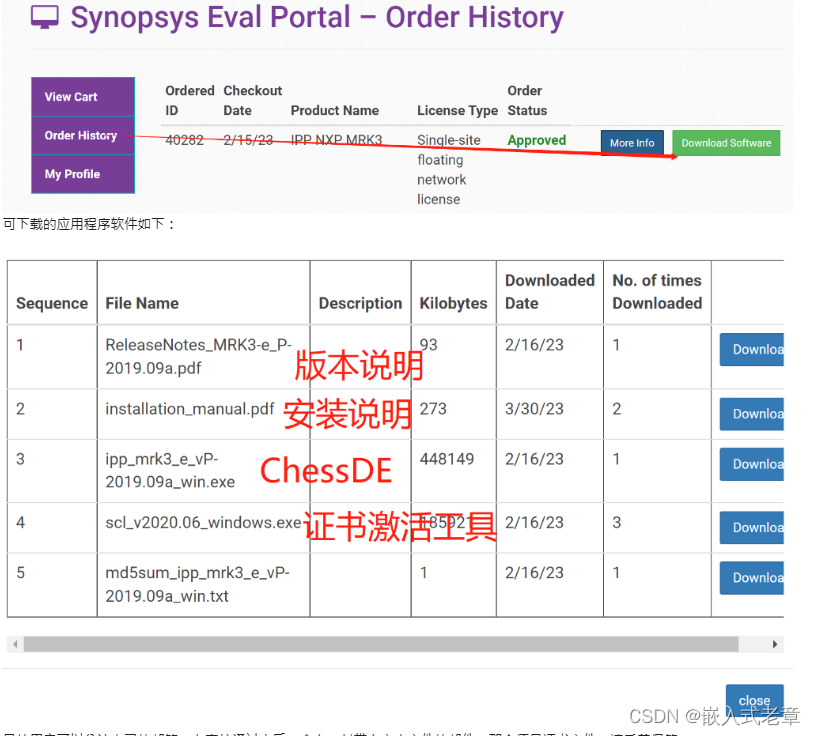Click checkout date 2/15/23
816x736 pixels.
tap(248, 140)
